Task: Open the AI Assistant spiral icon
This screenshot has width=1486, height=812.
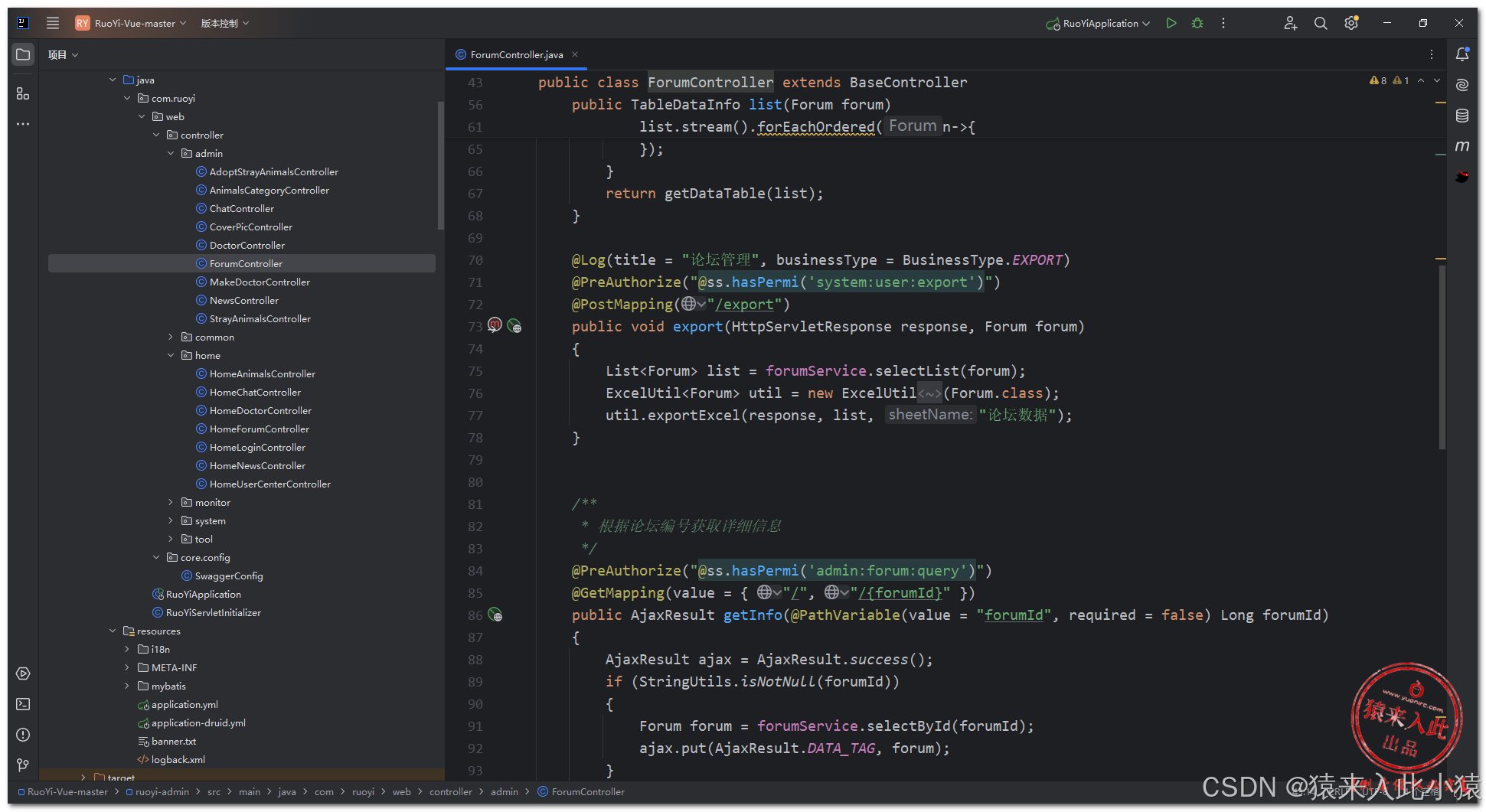Action: [x=1462, y=85]
